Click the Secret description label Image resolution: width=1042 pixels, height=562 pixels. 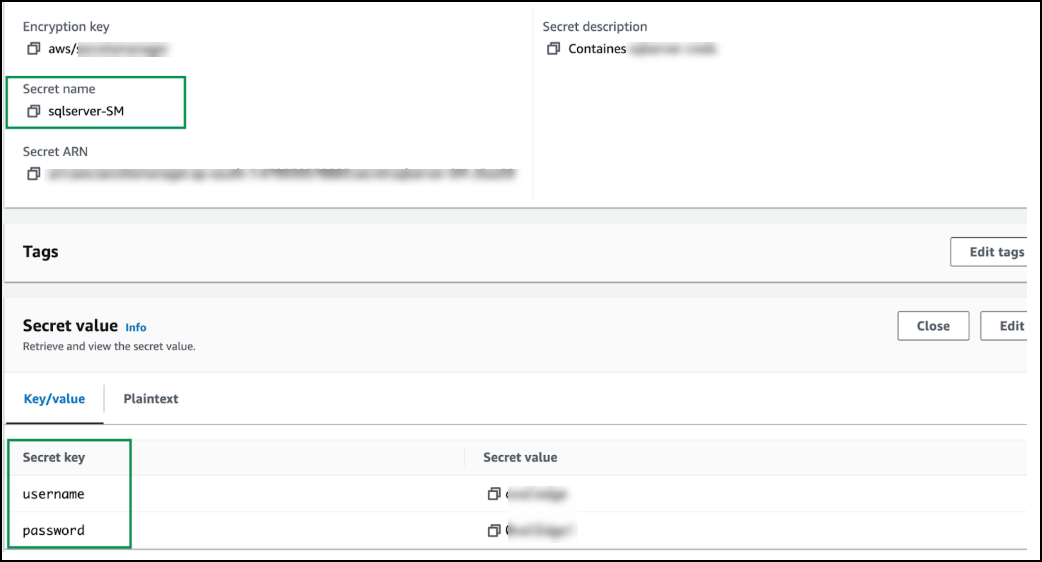click(x=595, y=27)
